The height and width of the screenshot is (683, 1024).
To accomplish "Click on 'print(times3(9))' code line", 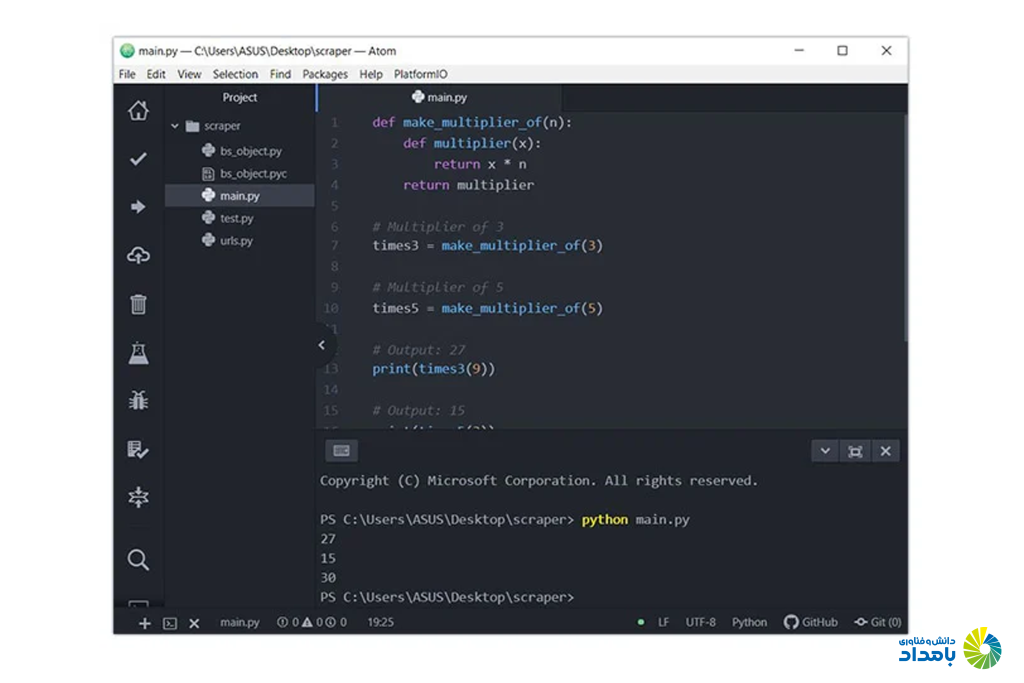I will pos(434,369).
